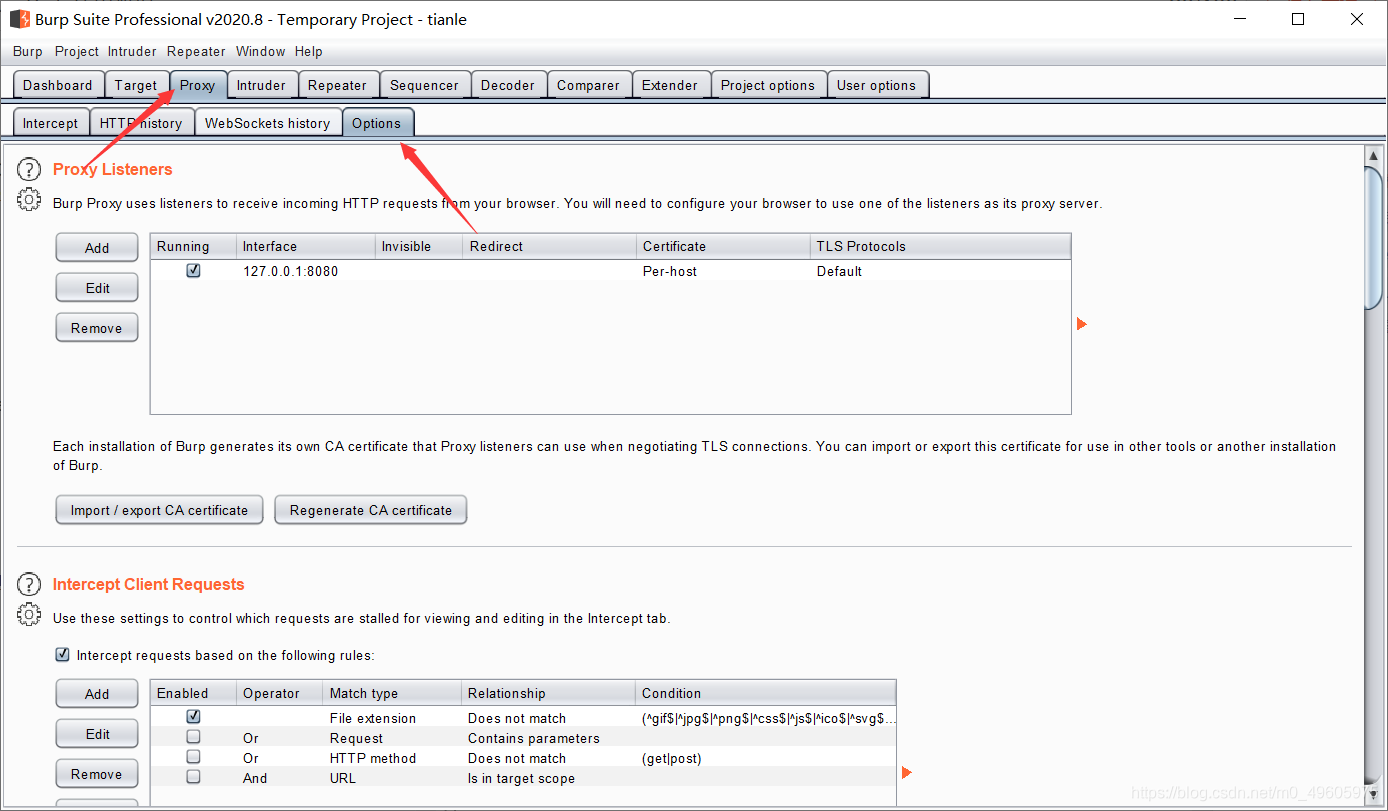Expand arrow beside Proxy Listeners table
This screenshot has width=1388, height=811.
[x=1082, y=324]
